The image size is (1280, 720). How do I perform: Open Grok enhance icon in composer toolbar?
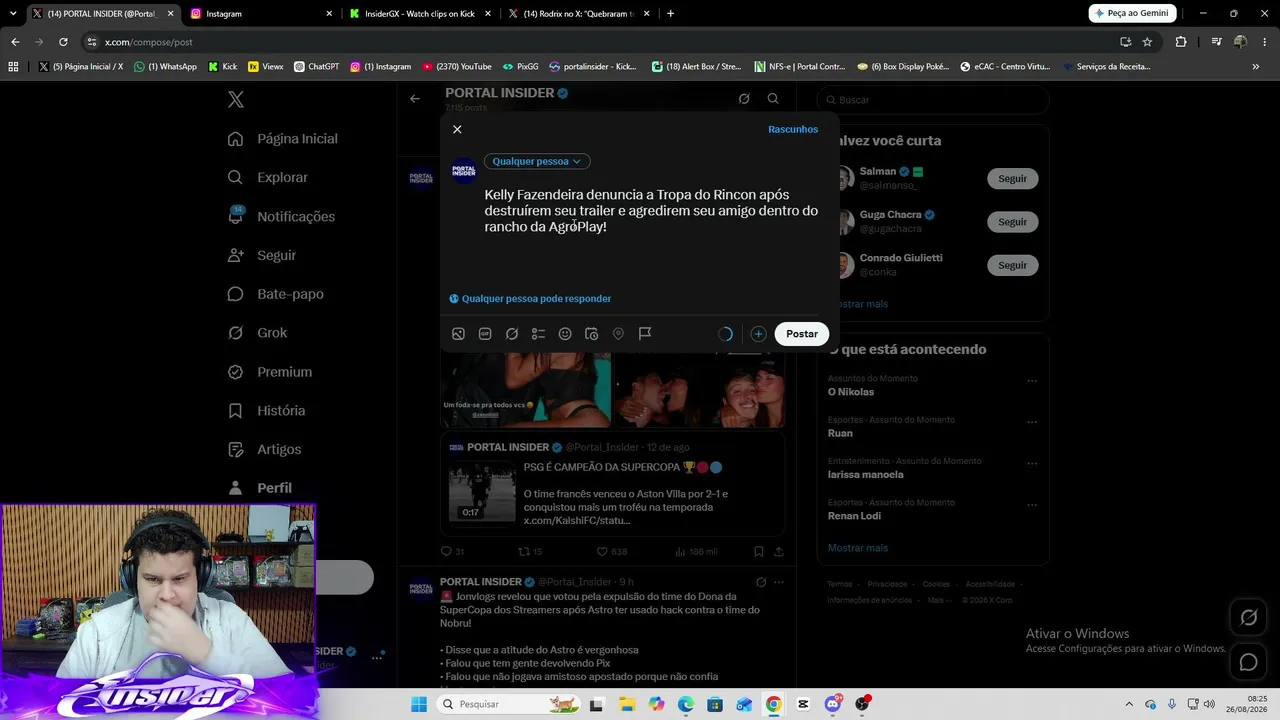tap(512, 334)
